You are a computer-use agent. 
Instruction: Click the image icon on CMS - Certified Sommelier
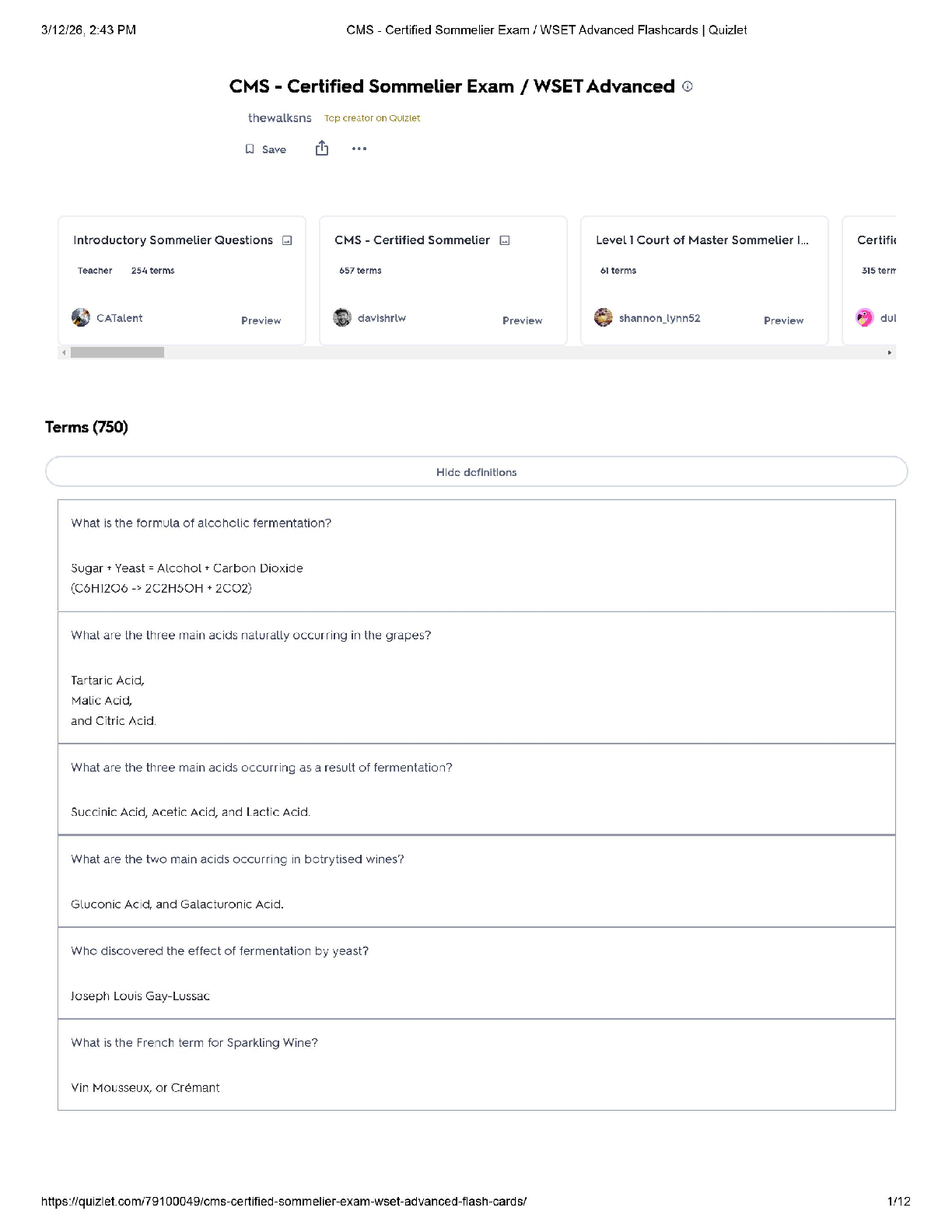pyautogui.click(x=505, y=240)
